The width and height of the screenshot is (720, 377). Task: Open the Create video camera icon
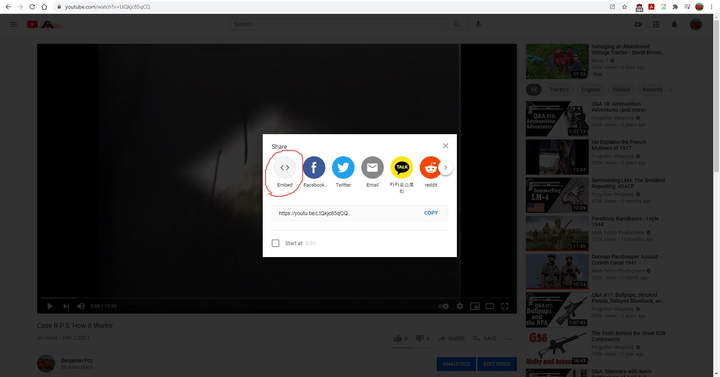pos(638,24)
